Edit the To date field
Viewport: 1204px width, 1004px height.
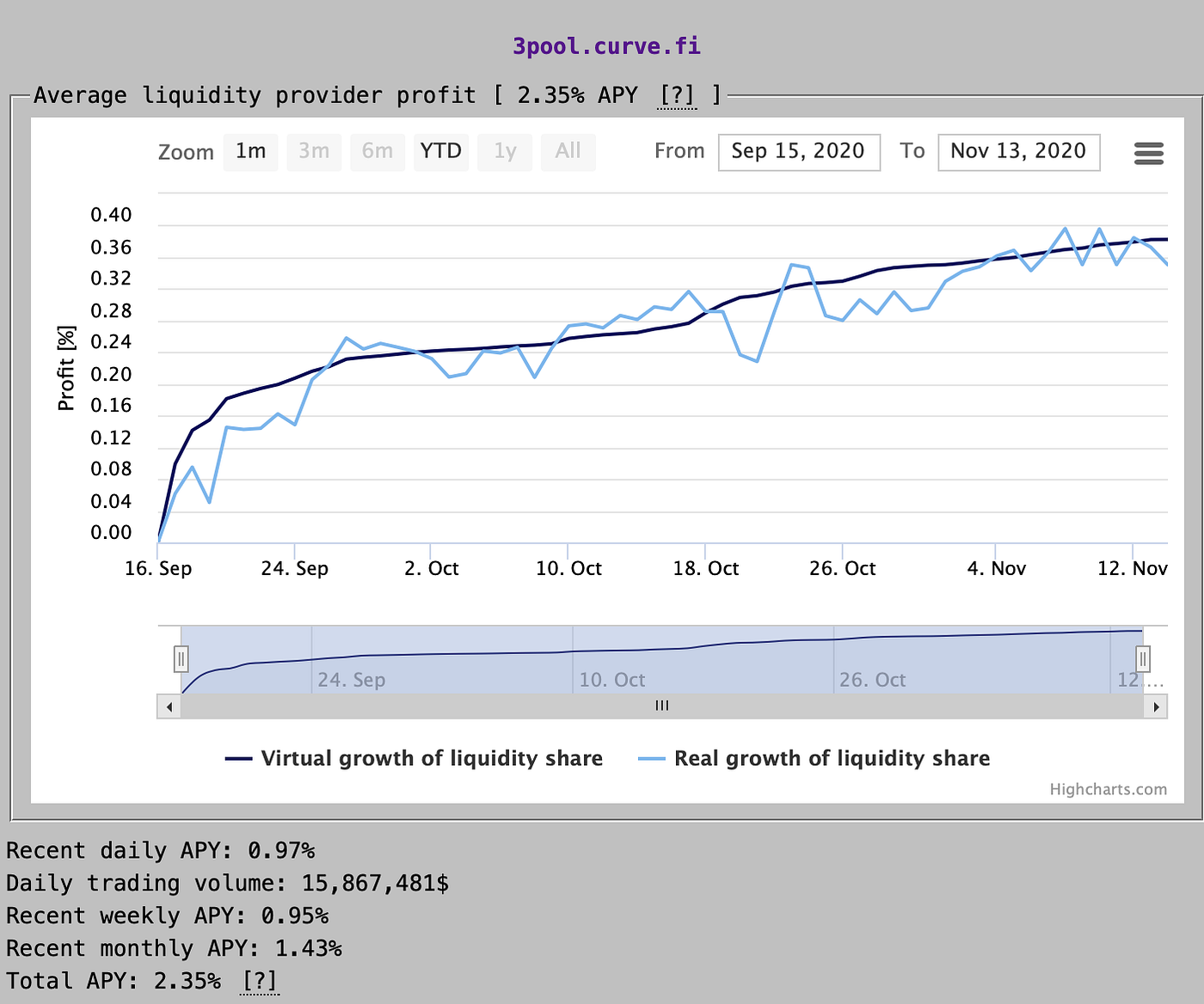point(1019,152)
